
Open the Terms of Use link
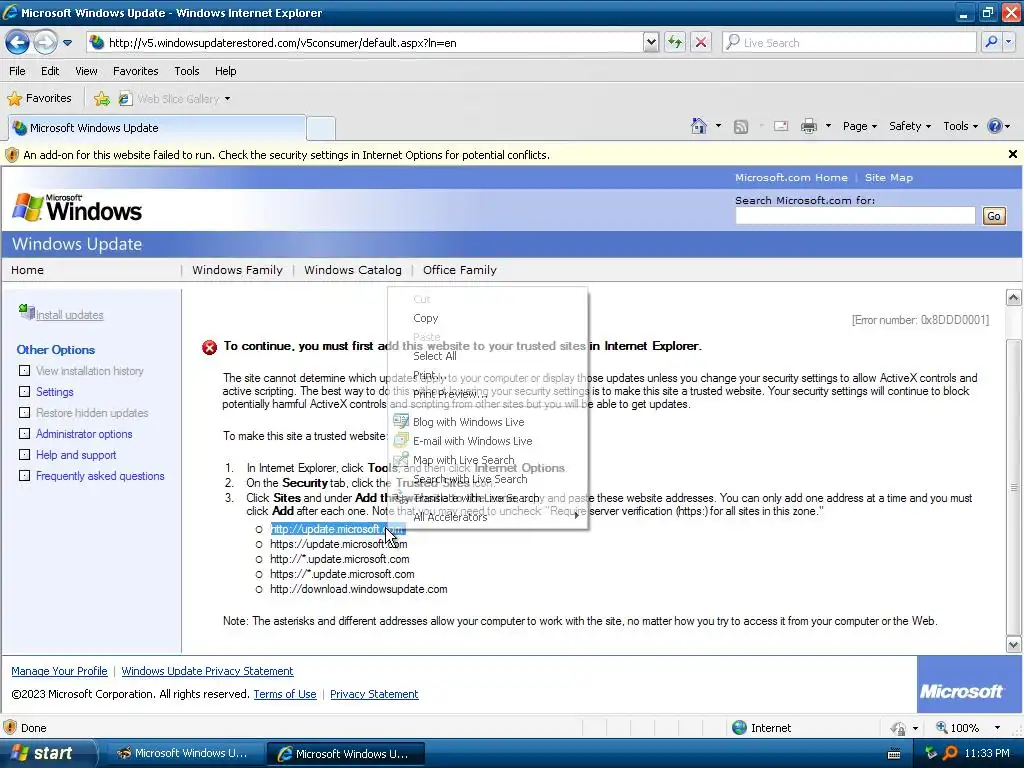tap(285, 694)
